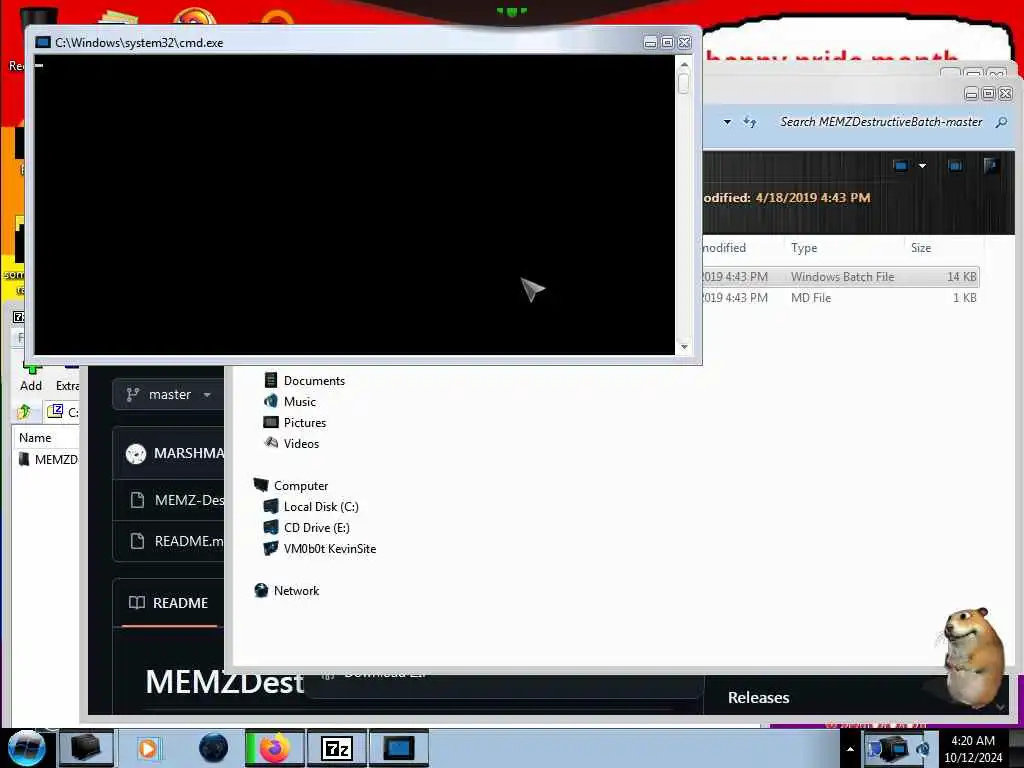Open README.m file link on GitHub
The width and height of the screenshot is (1024, 768).
pyautogui.click(x=189, y=541)
